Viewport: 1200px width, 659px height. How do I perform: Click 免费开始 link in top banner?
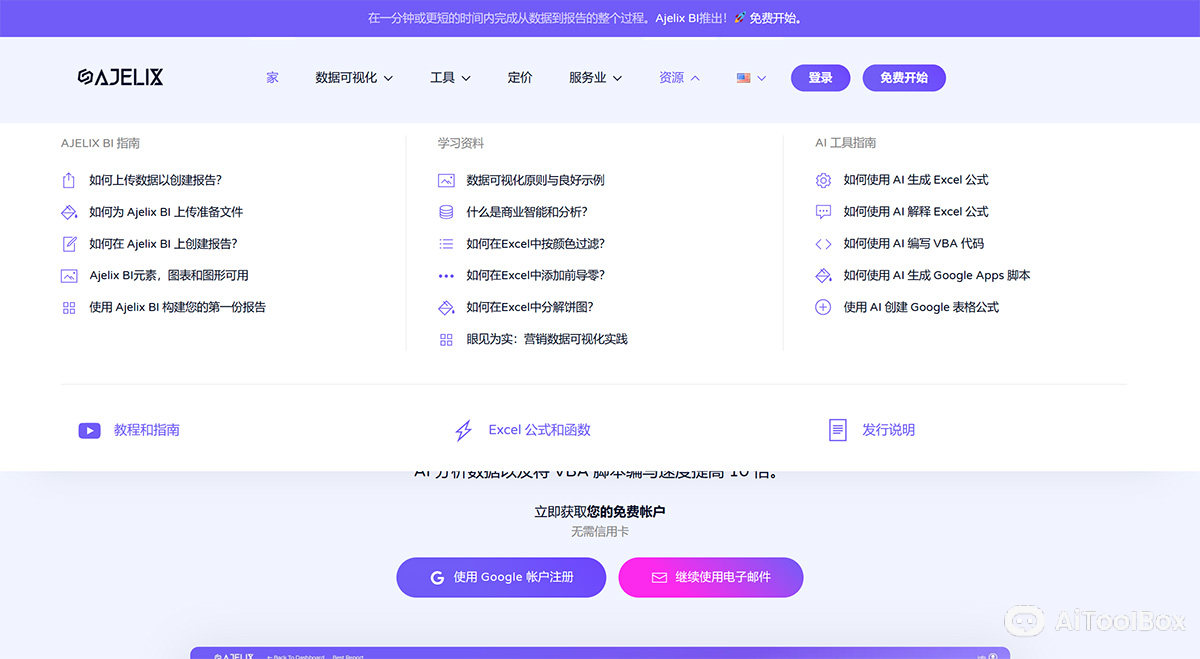[x=776, y=18]
